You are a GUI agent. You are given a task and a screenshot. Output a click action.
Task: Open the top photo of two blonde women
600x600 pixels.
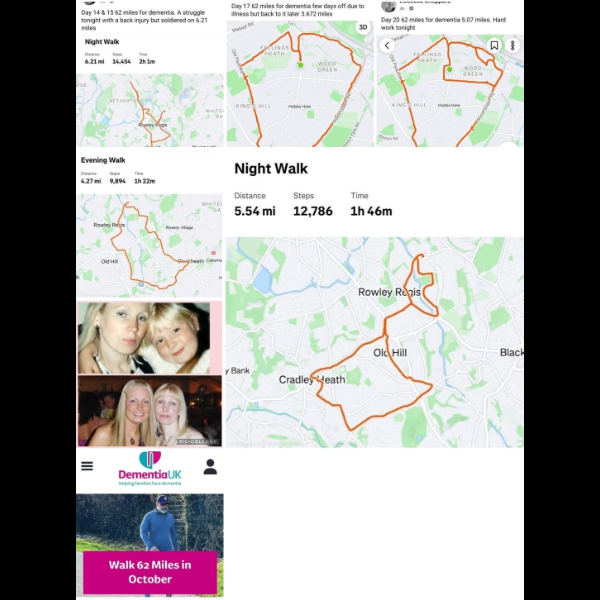(144, 338)
